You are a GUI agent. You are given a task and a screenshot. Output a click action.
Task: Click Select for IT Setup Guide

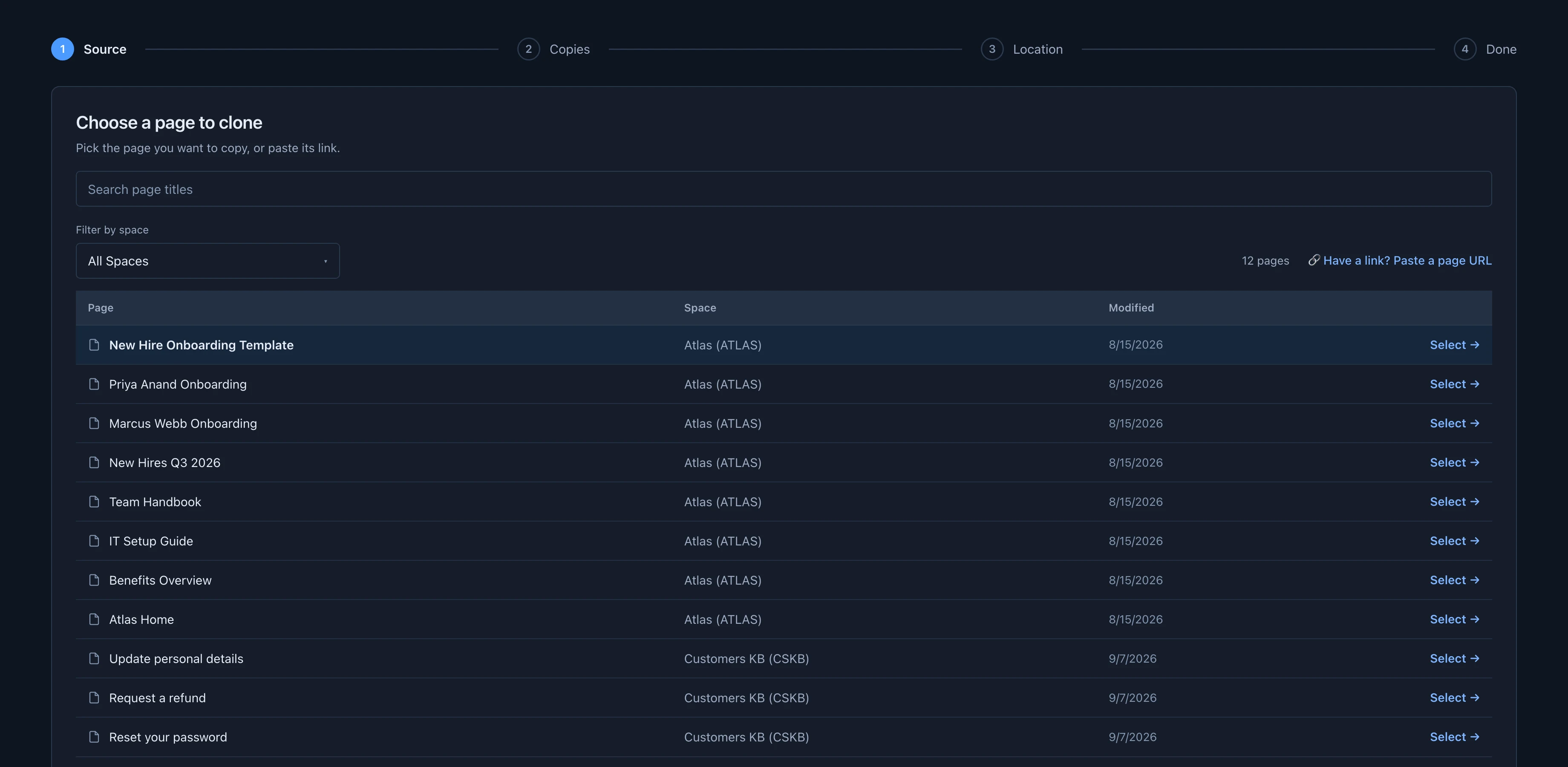(1454, 541)
